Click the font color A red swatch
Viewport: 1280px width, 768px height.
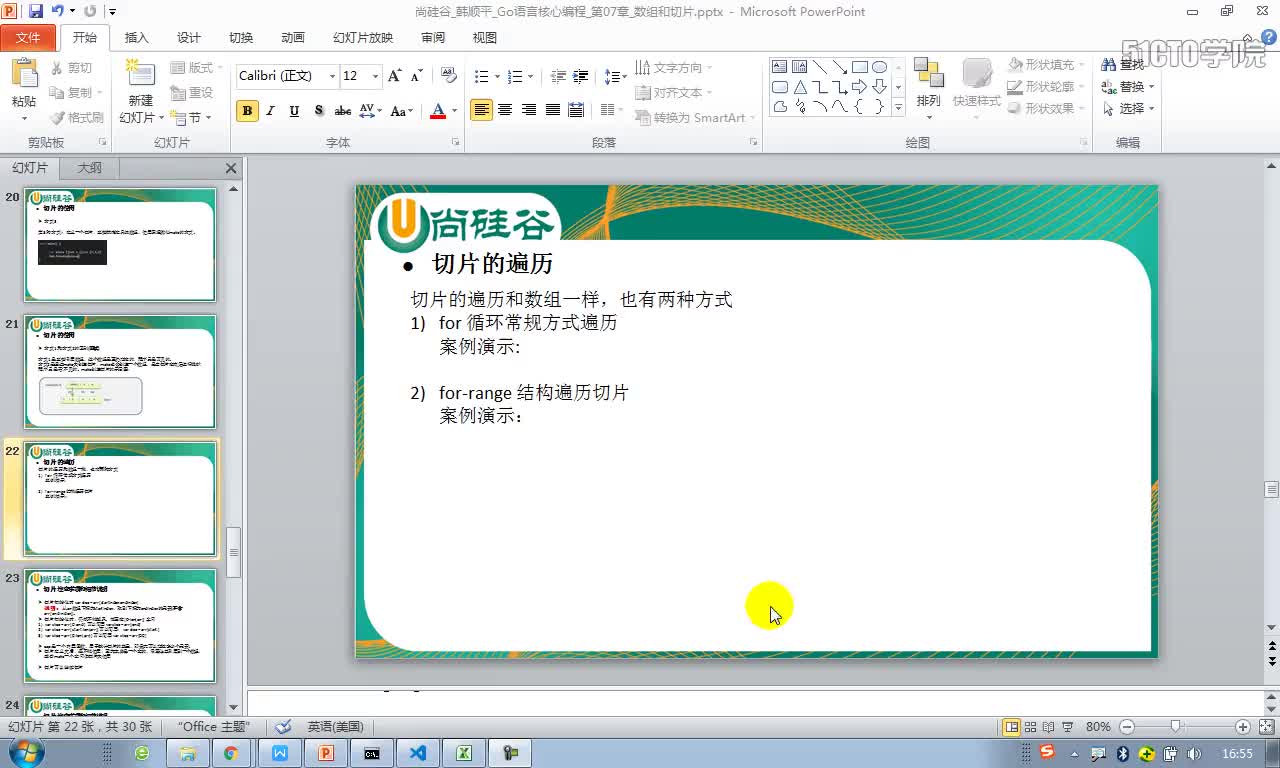(437, 111)
